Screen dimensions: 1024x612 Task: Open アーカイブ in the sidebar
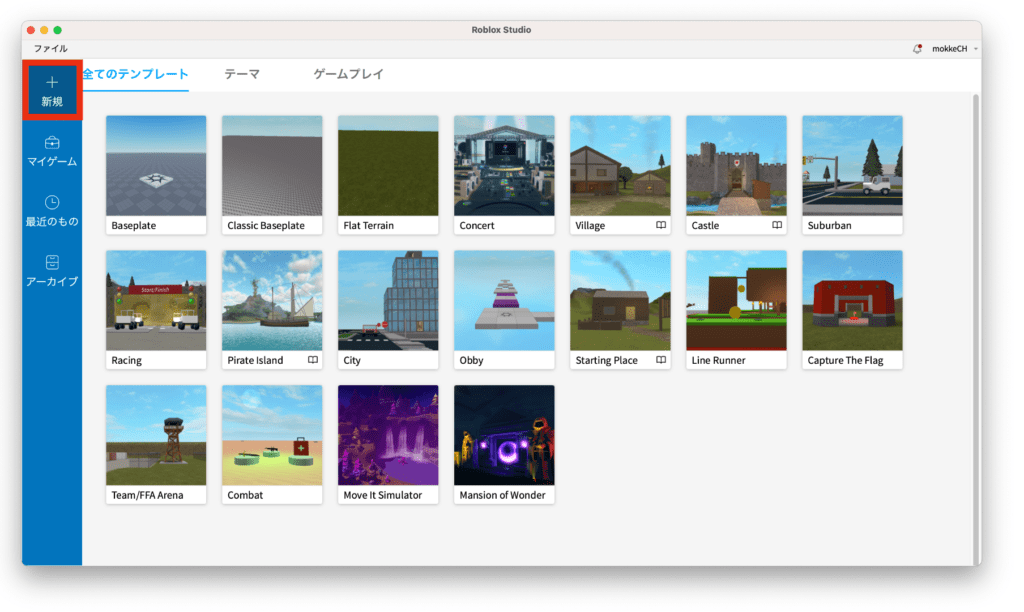click(x=52, y=271)
